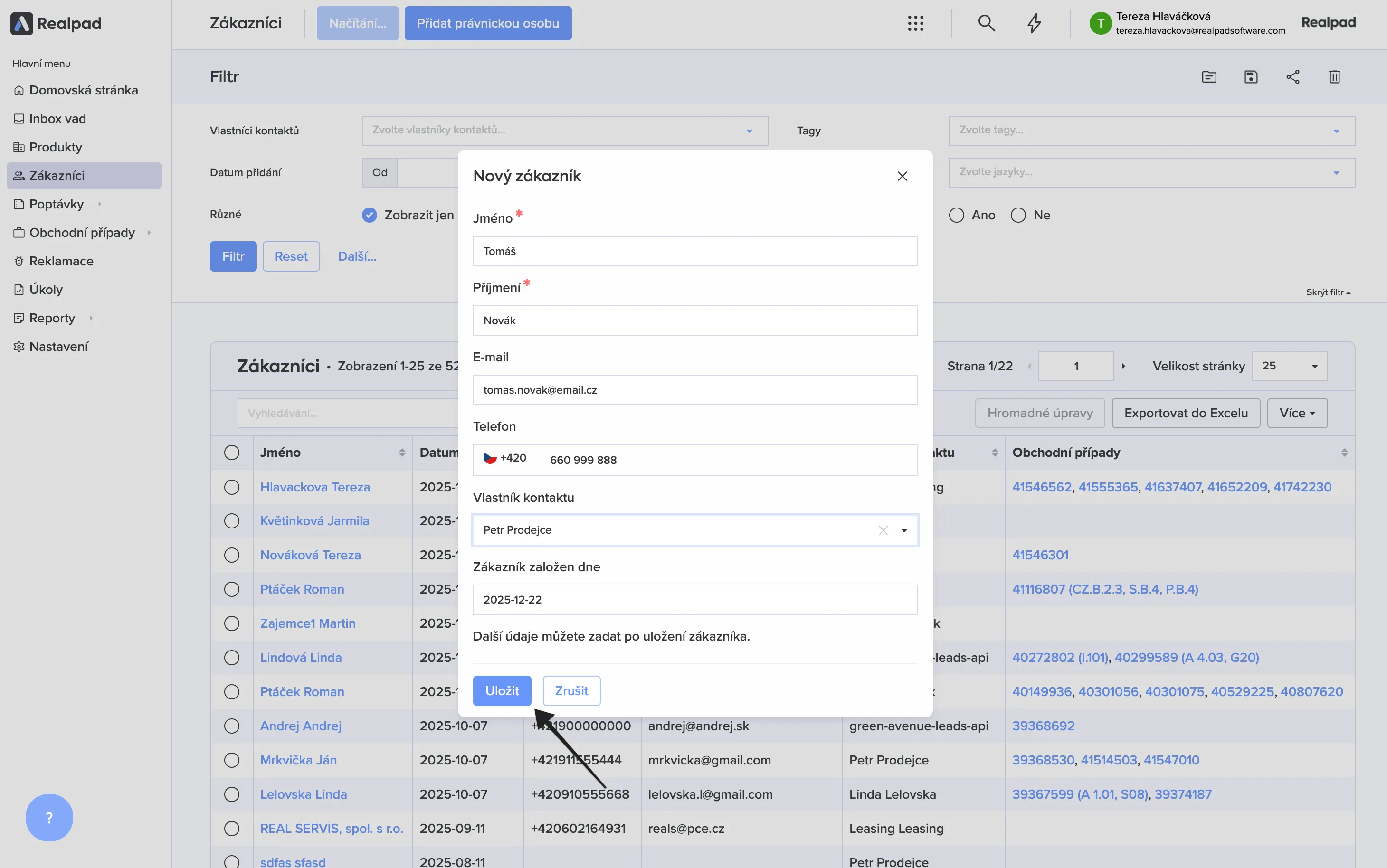The image size is (1387, 868).
Task: Click the Uložit button
Action: 502,690
